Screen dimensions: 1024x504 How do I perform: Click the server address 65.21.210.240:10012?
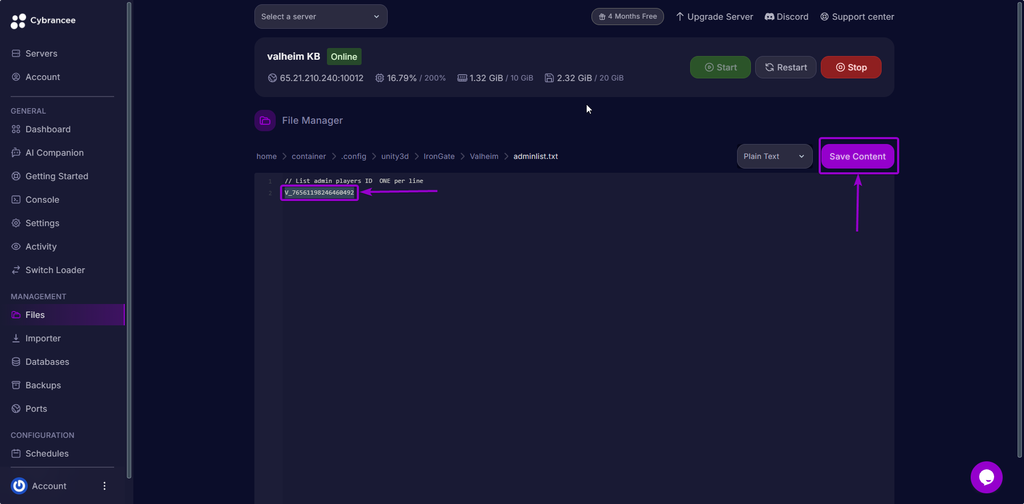(x=321, y=78)
